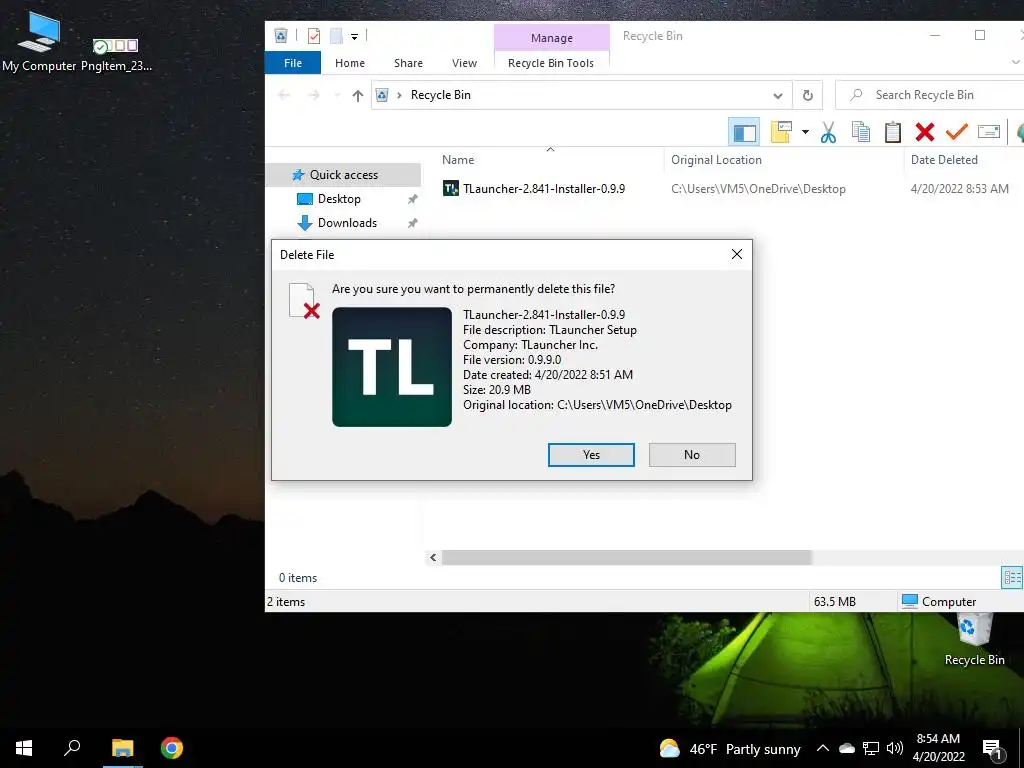This screenshot has height=768, width=1024.
Task: Open My Computer desktop icon
Action: 39,42
